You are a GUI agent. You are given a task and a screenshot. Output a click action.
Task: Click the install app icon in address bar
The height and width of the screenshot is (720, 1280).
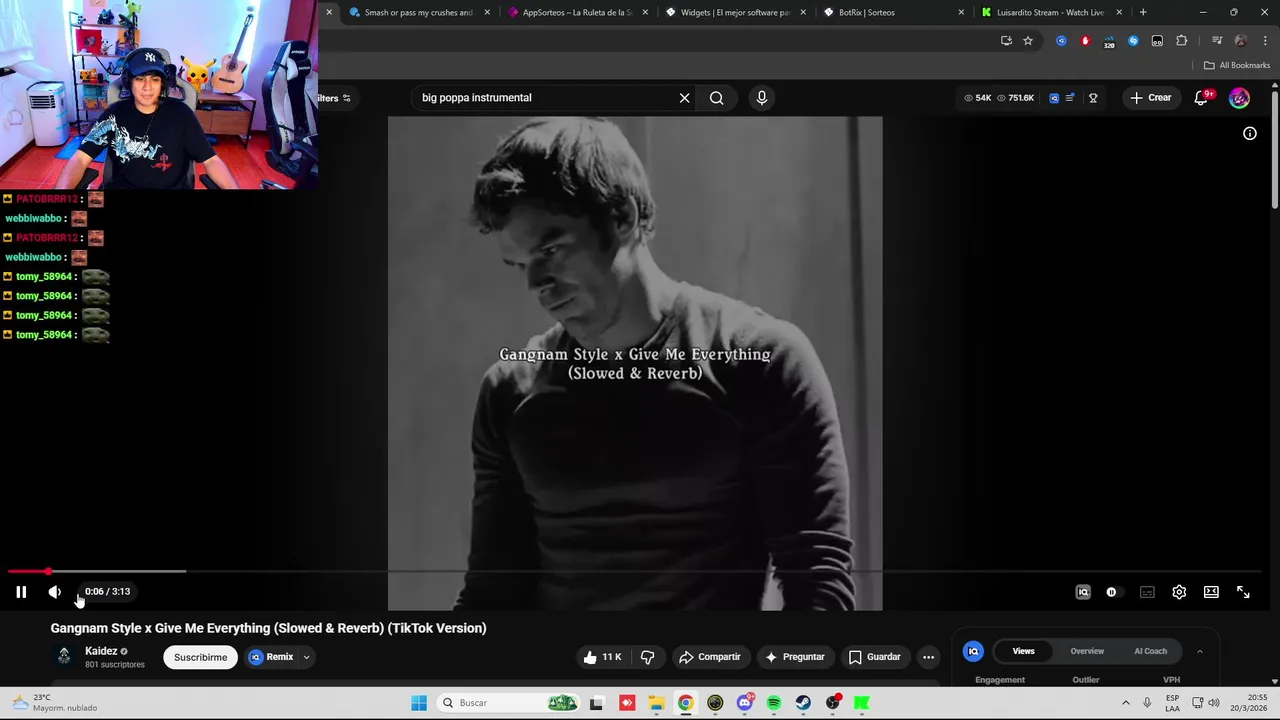click(1006, 41)
